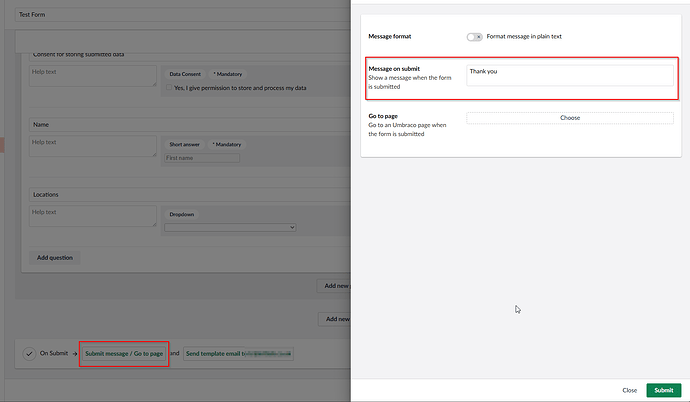Click the Data Consent field type tag
This screenshot has height=402, width=690.
[185, 74]
